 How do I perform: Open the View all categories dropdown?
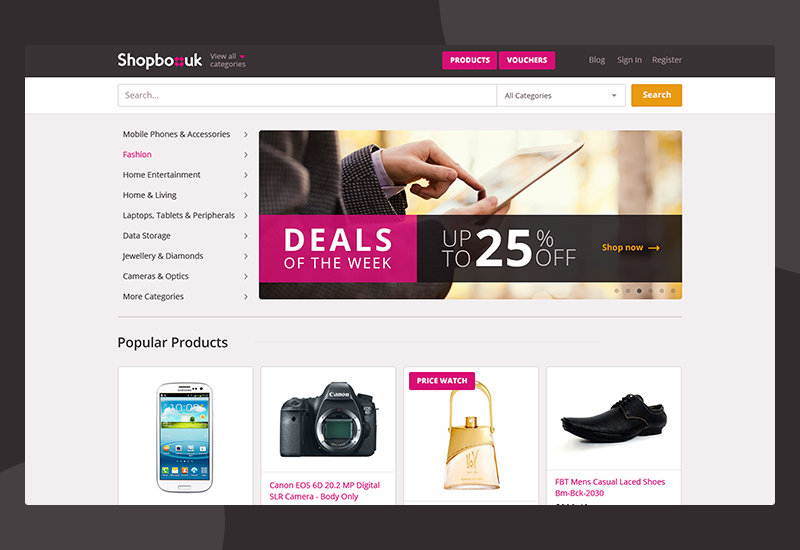point(228,60)
